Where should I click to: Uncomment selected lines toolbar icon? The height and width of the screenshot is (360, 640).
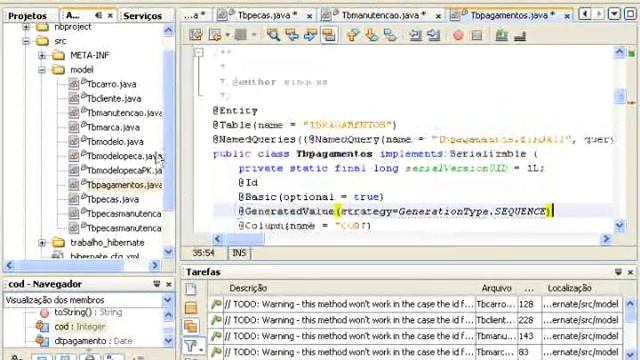(520, 36)
